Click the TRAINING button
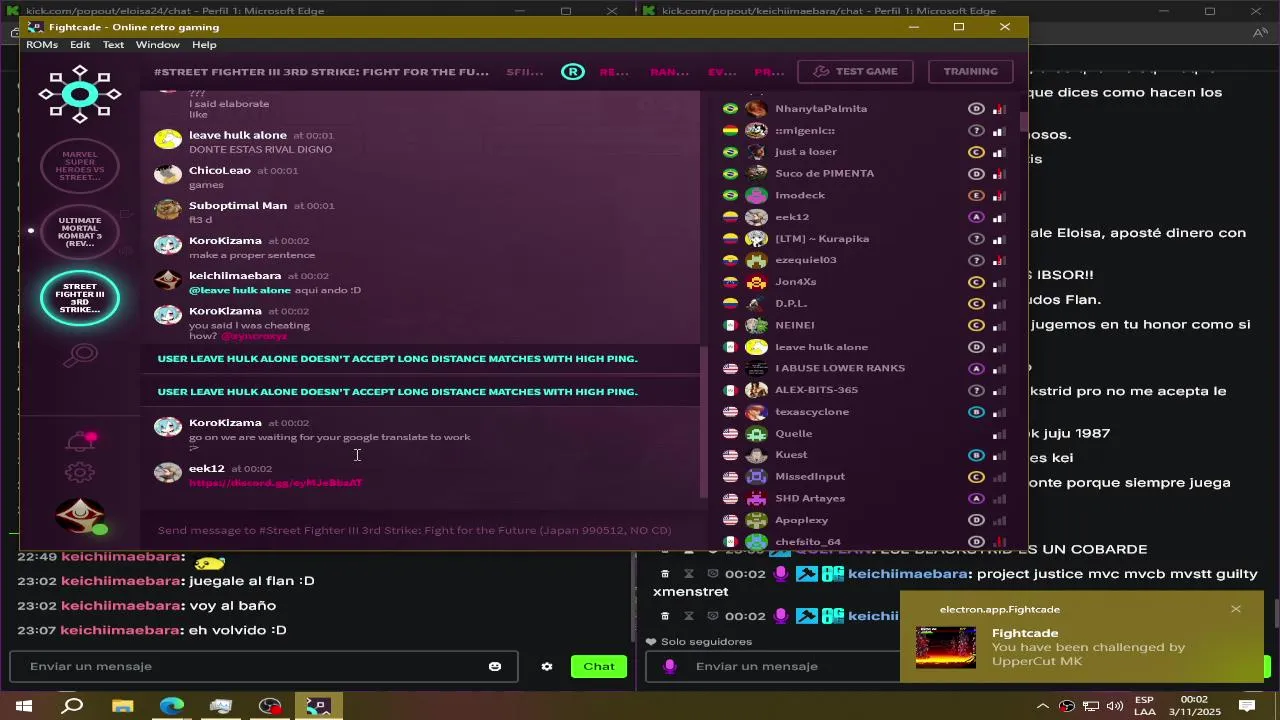 pyautogui.click(x=970, y=72)
